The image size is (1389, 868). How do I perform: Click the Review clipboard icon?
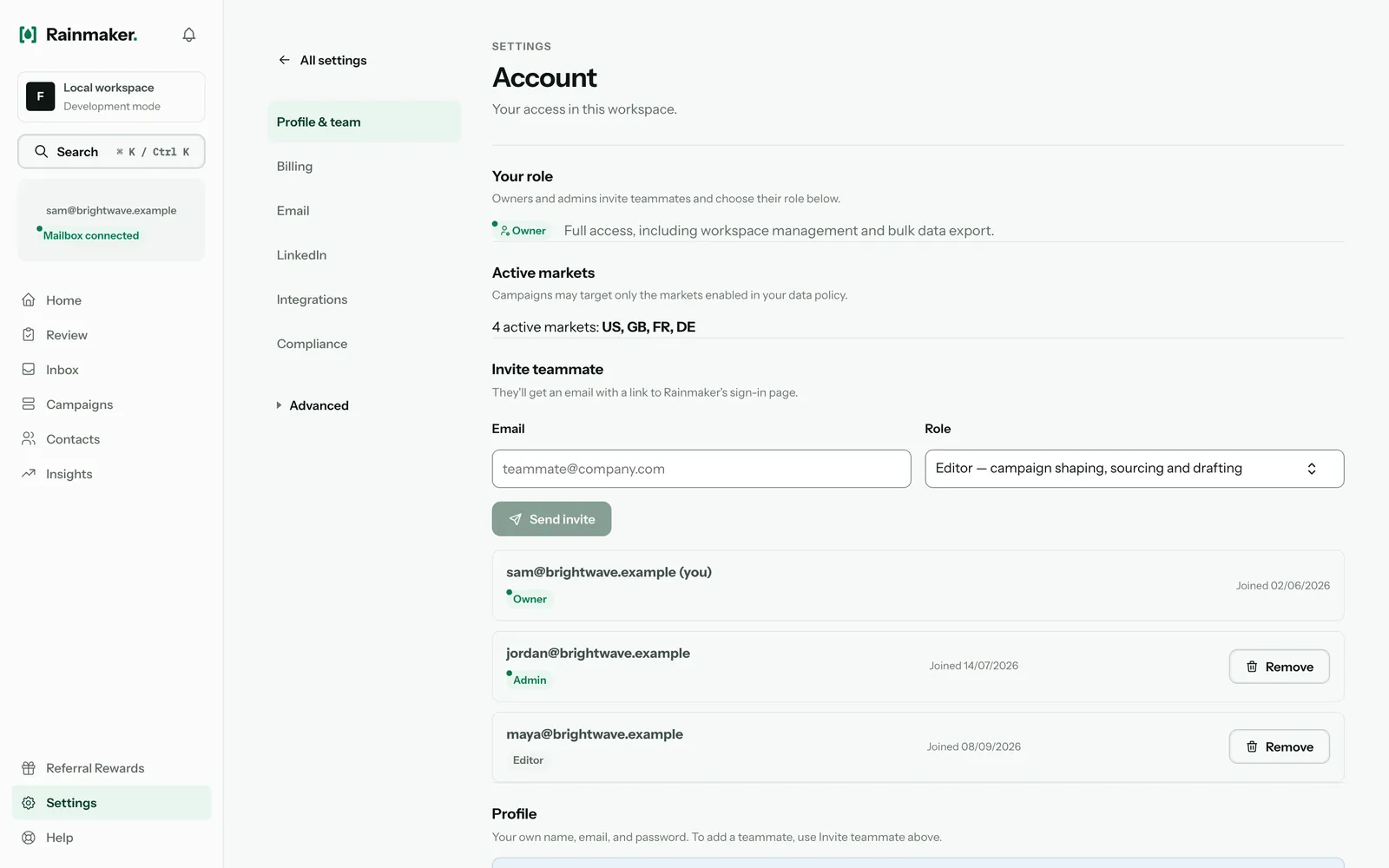(x=29, y=334)
